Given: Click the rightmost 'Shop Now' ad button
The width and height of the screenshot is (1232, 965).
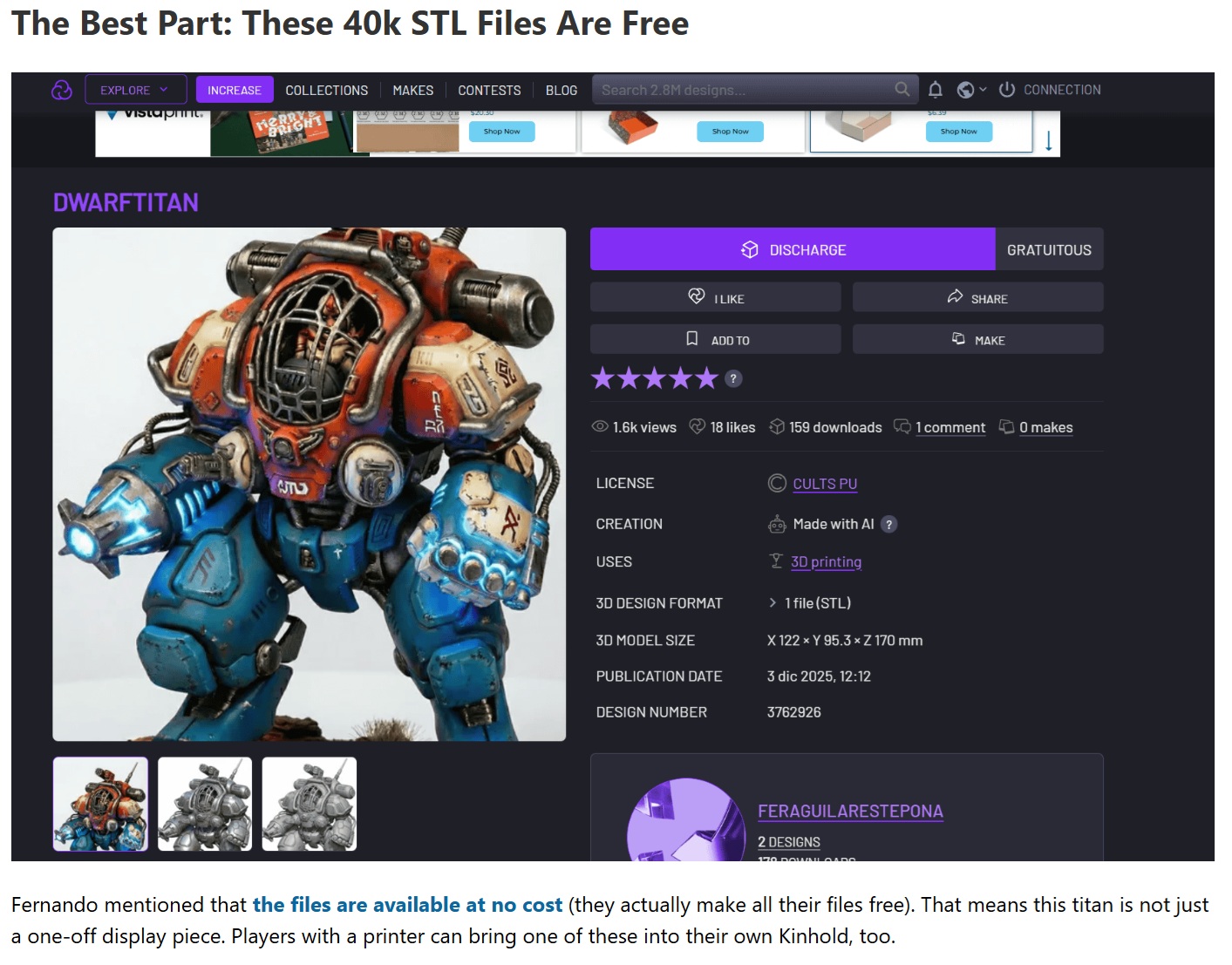Looking at the screenshot, I should click(958, 132).
